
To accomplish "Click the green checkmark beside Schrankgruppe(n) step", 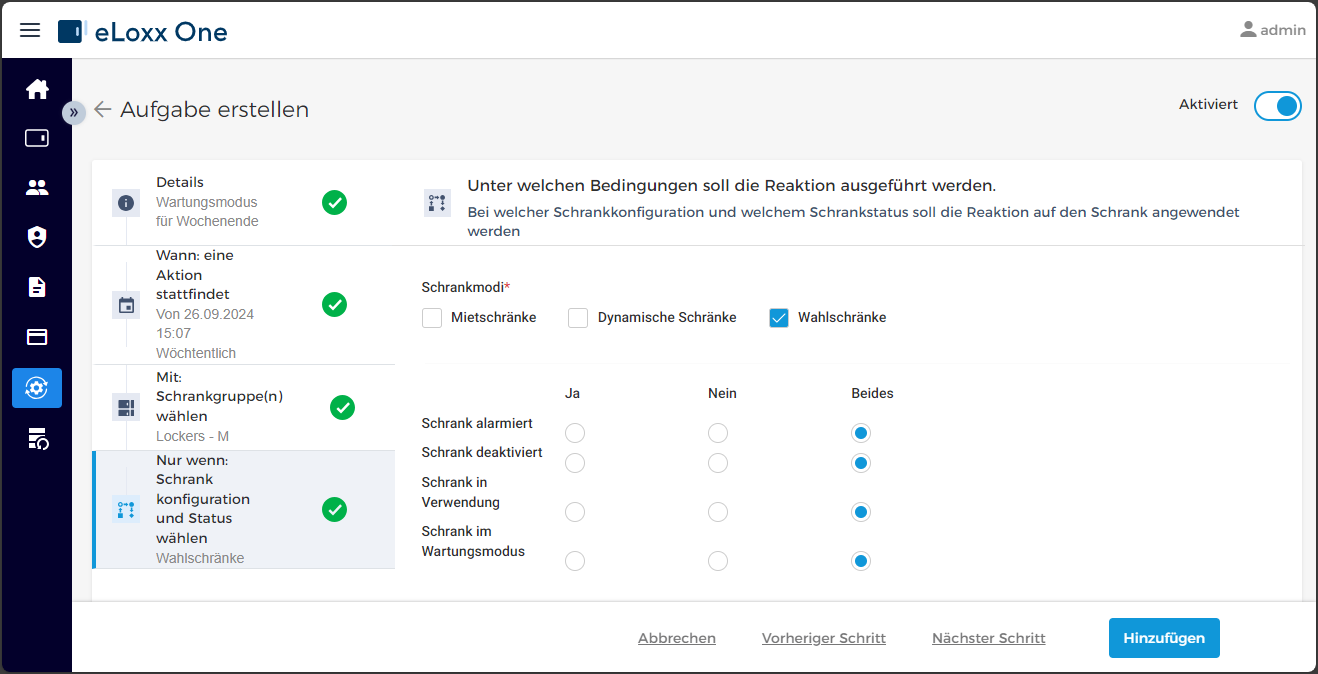I will pos(342,407).
